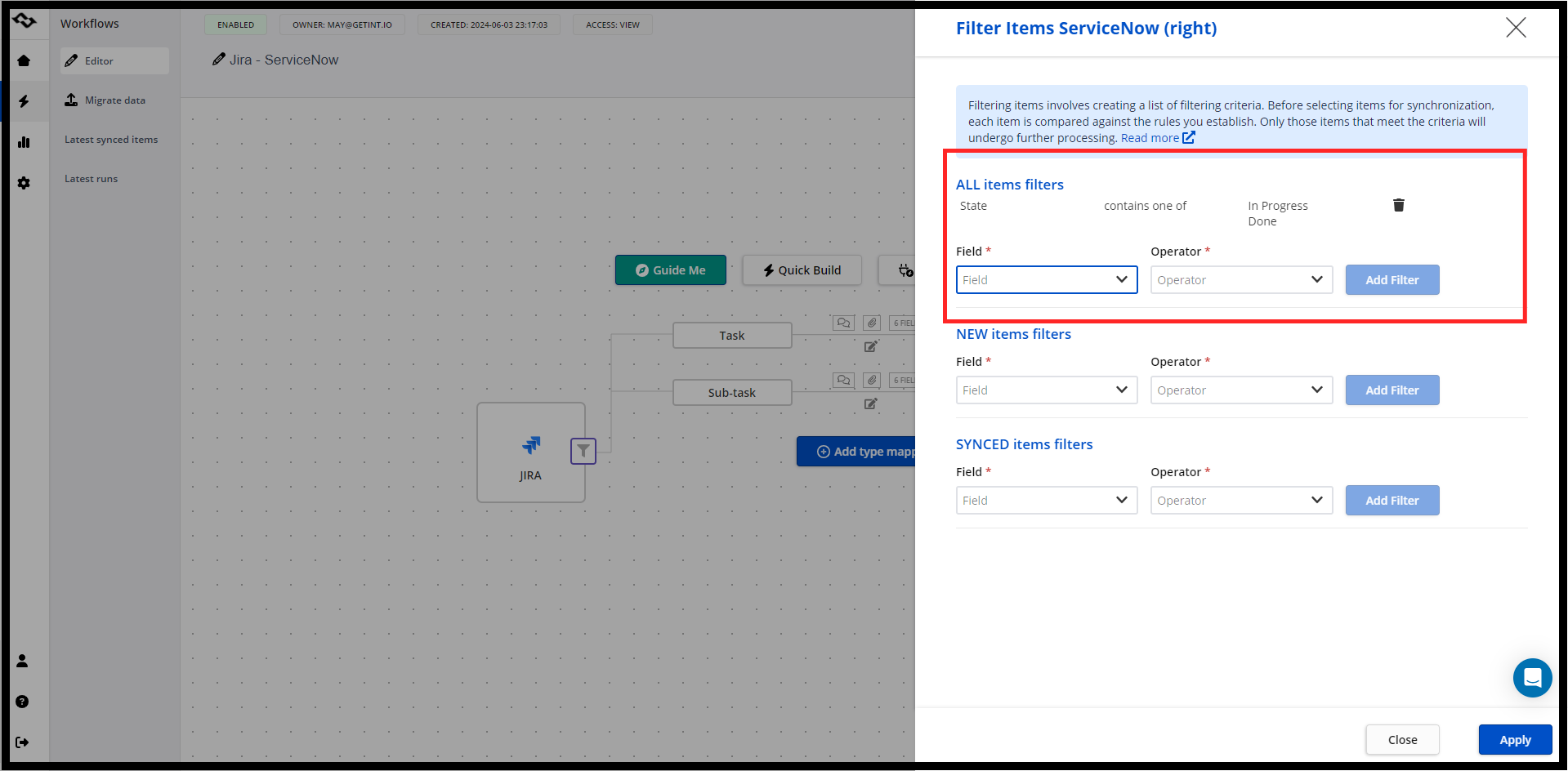
Task: Close the Filter Items panel with X
Action: click(1515, 28)
